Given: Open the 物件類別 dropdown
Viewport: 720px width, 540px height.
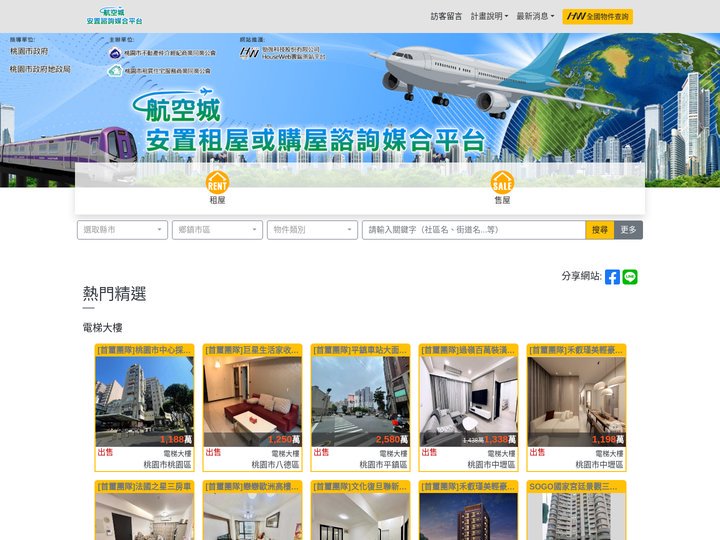Looking at the screenshot, I should [312, 230].
